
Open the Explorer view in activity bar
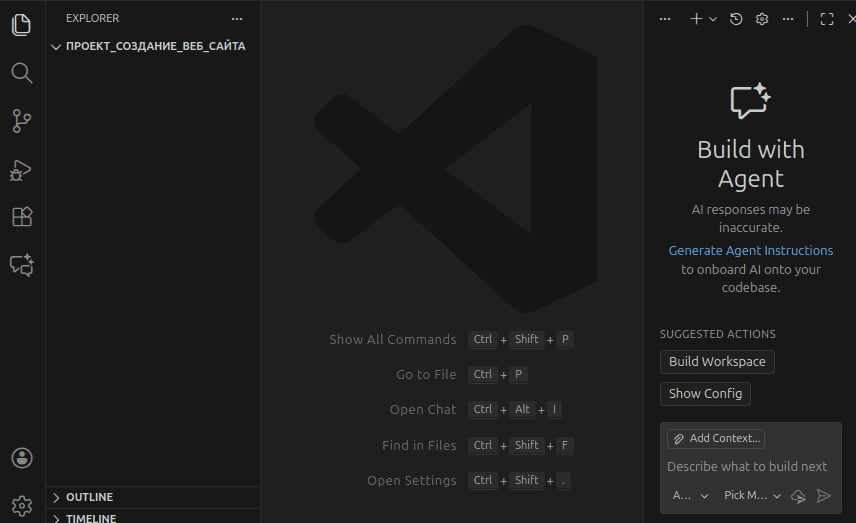(22, 25)
